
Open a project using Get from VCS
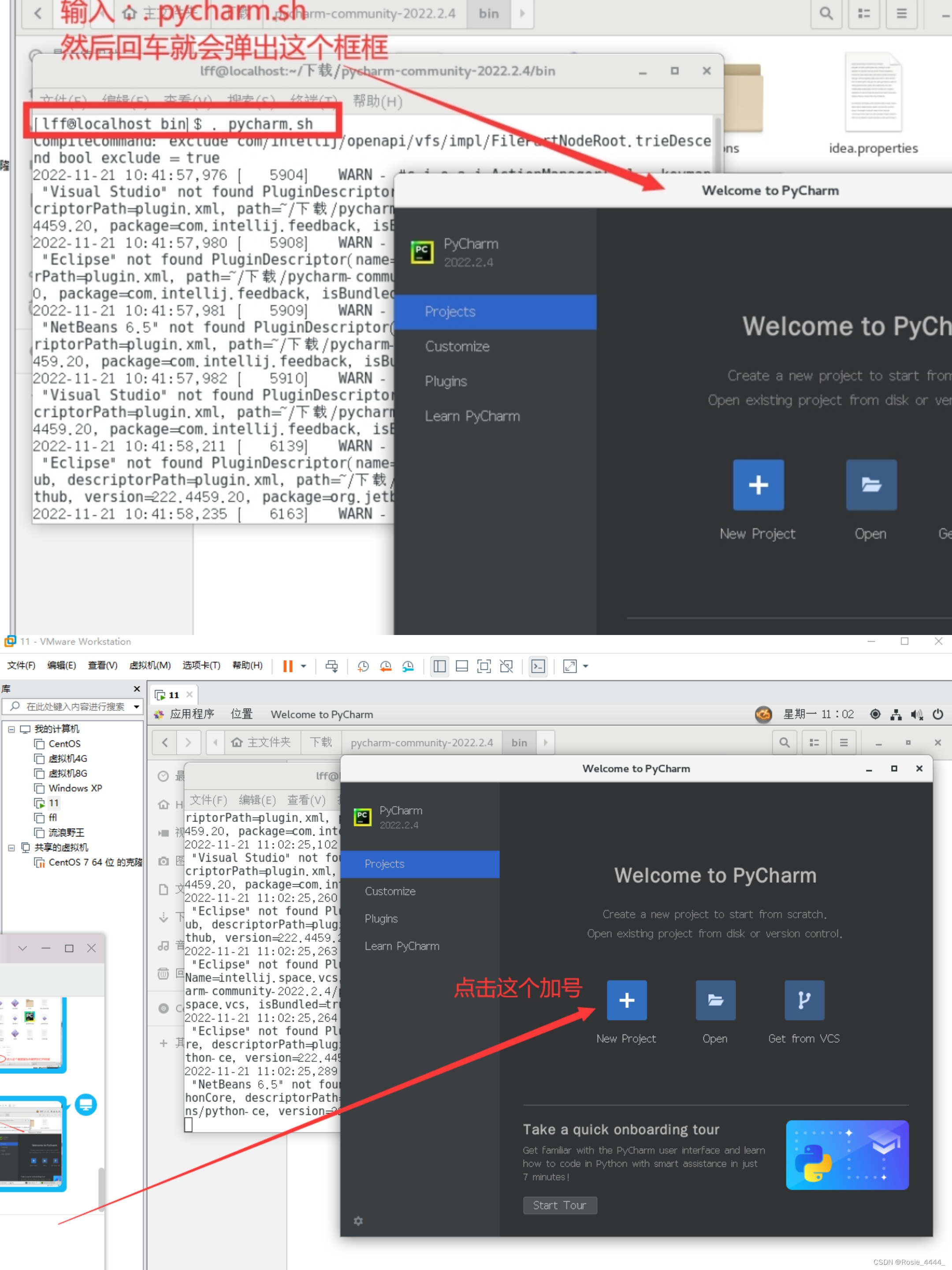coord(804,1000)
